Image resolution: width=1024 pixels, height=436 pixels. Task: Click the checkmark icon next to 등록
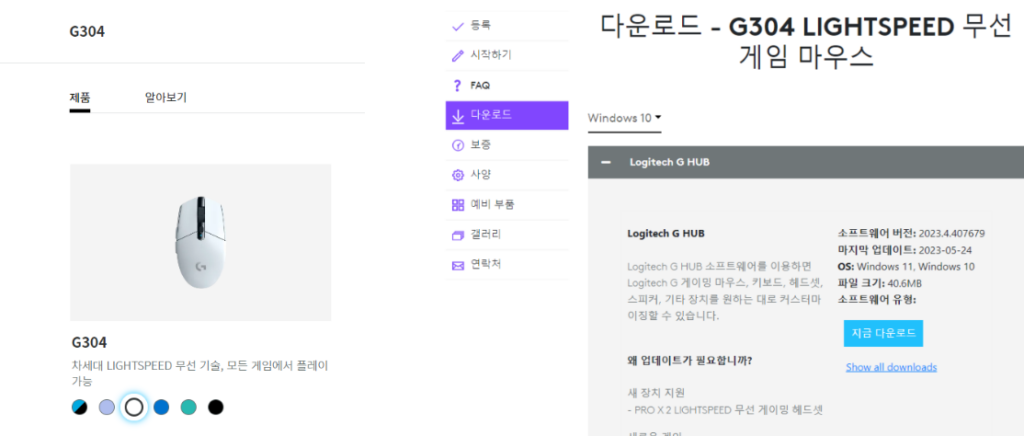(x=458, y=25)
